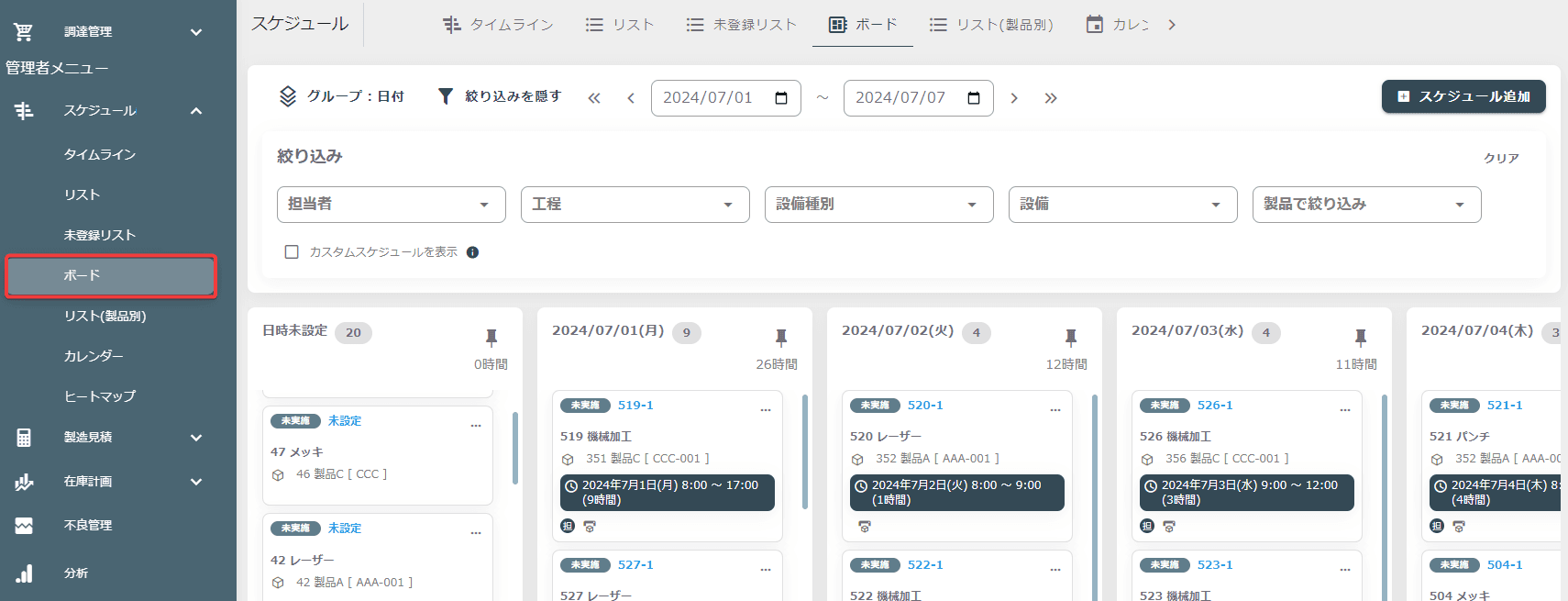This screenshot has height=601, width=1568.
Task: Click the end date field 2024/07/07
Action: point(919,98)
